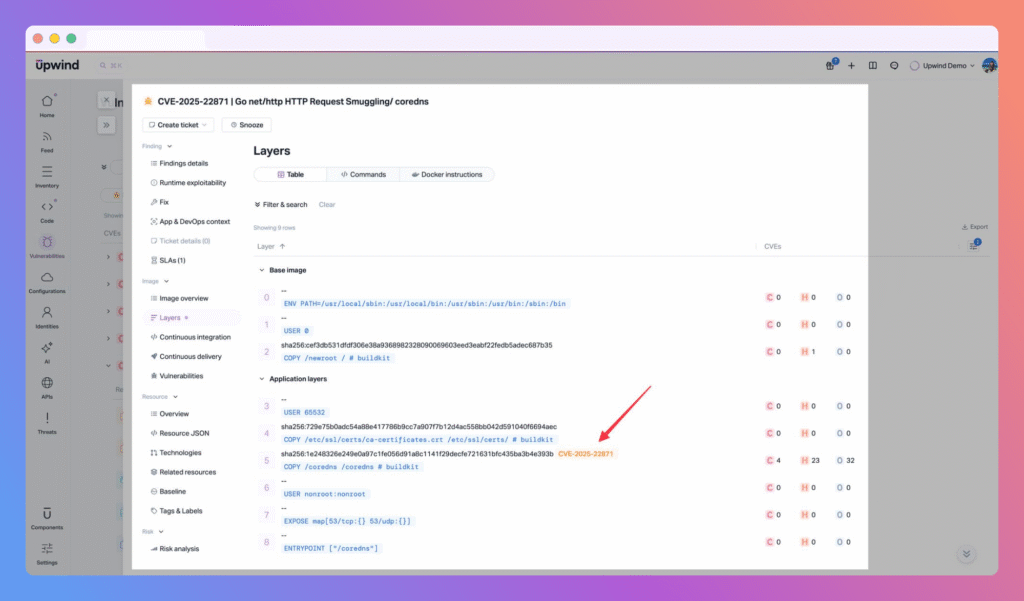Open Settings at sidebar bottom

pos(47,548)
